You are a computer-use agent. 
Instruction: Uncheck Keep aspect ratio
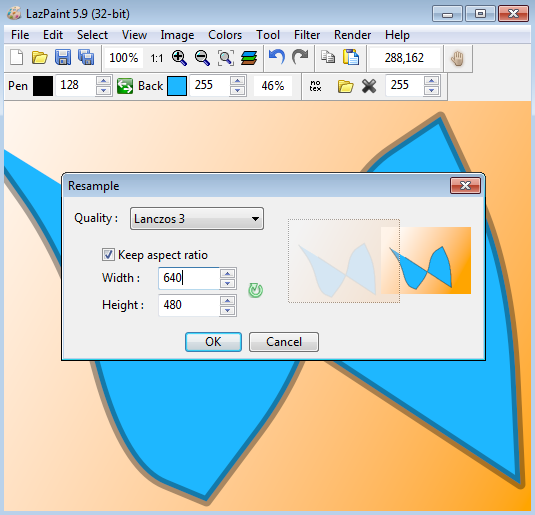[108, 255]
